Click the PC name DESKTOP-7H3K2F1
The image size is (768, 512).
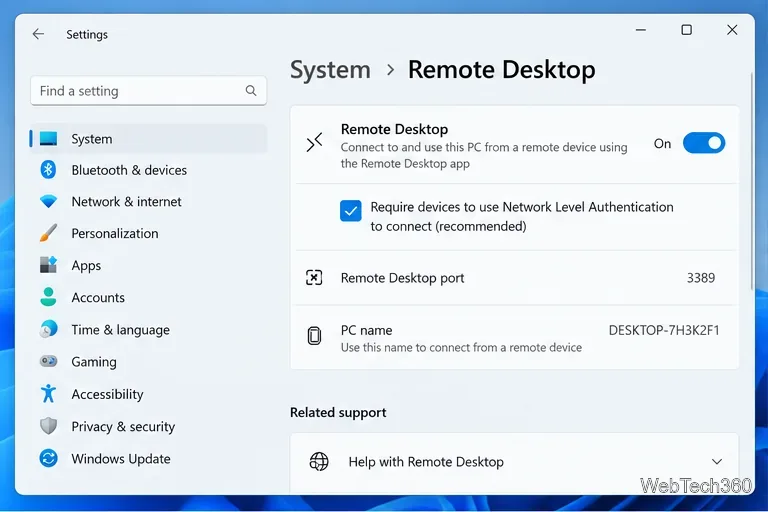click(x=664, y=330)
